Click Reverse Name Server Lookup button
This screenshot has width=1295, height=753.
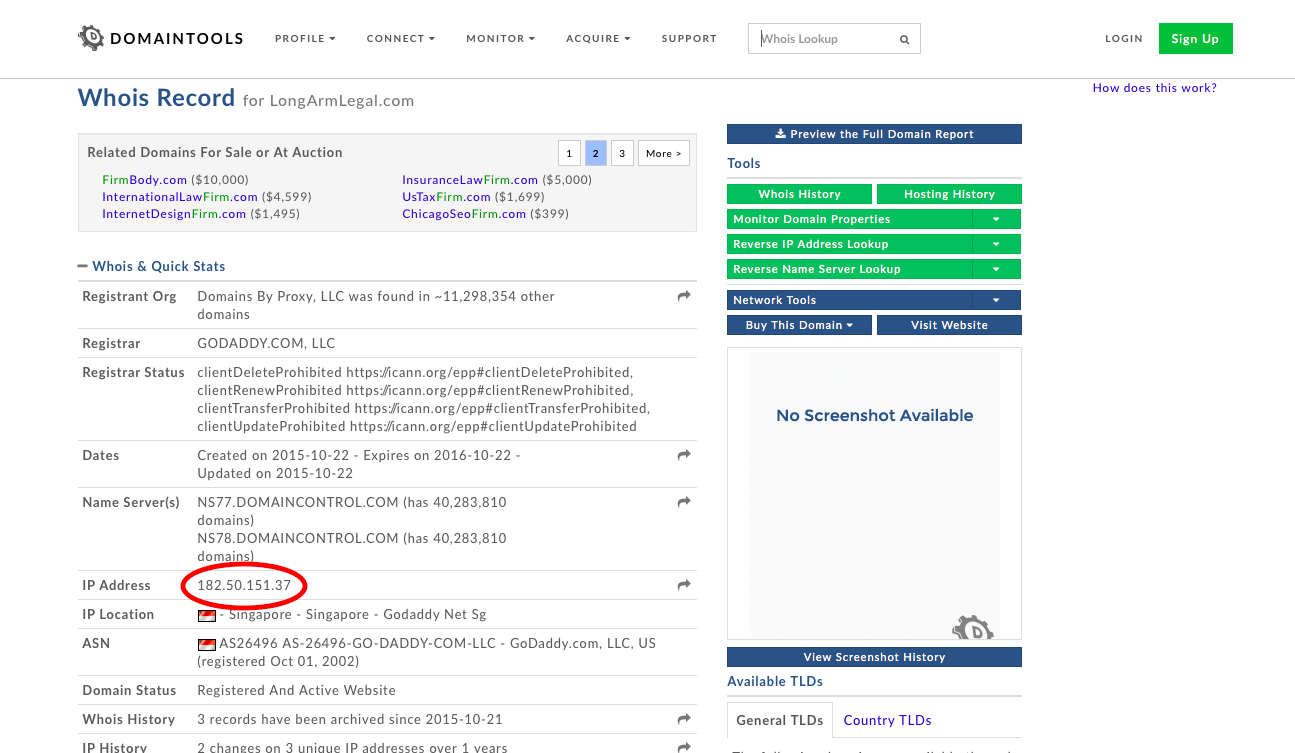tap(849, 269)
